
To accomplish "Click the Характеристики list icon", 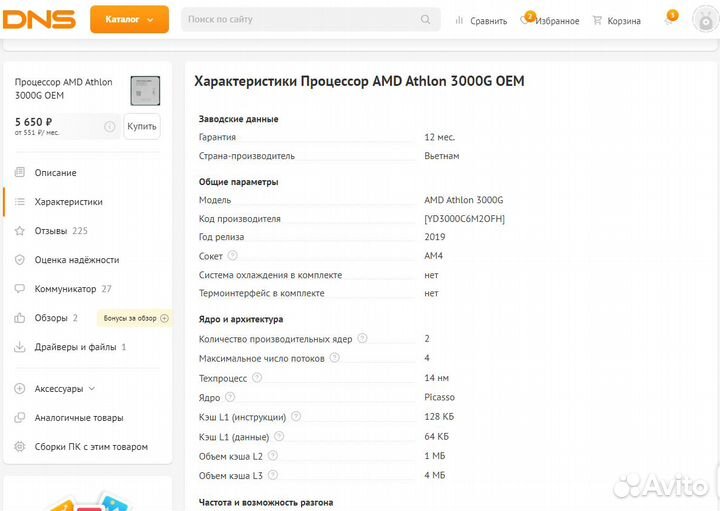I will [20, 202].
